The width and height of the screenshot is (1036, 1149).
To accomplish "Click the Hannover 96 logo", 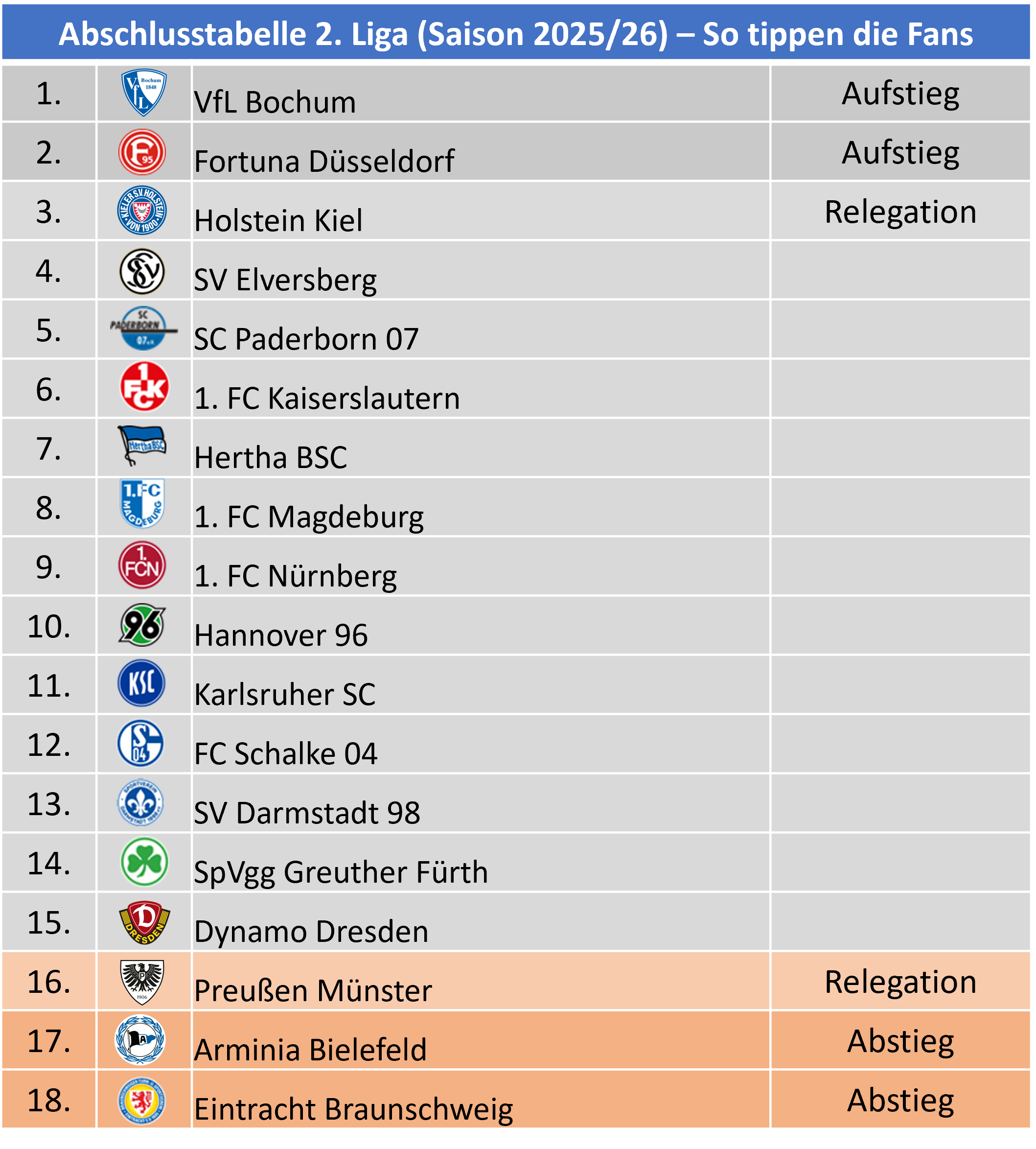I will pyautogui.click(x=142, y=625).
